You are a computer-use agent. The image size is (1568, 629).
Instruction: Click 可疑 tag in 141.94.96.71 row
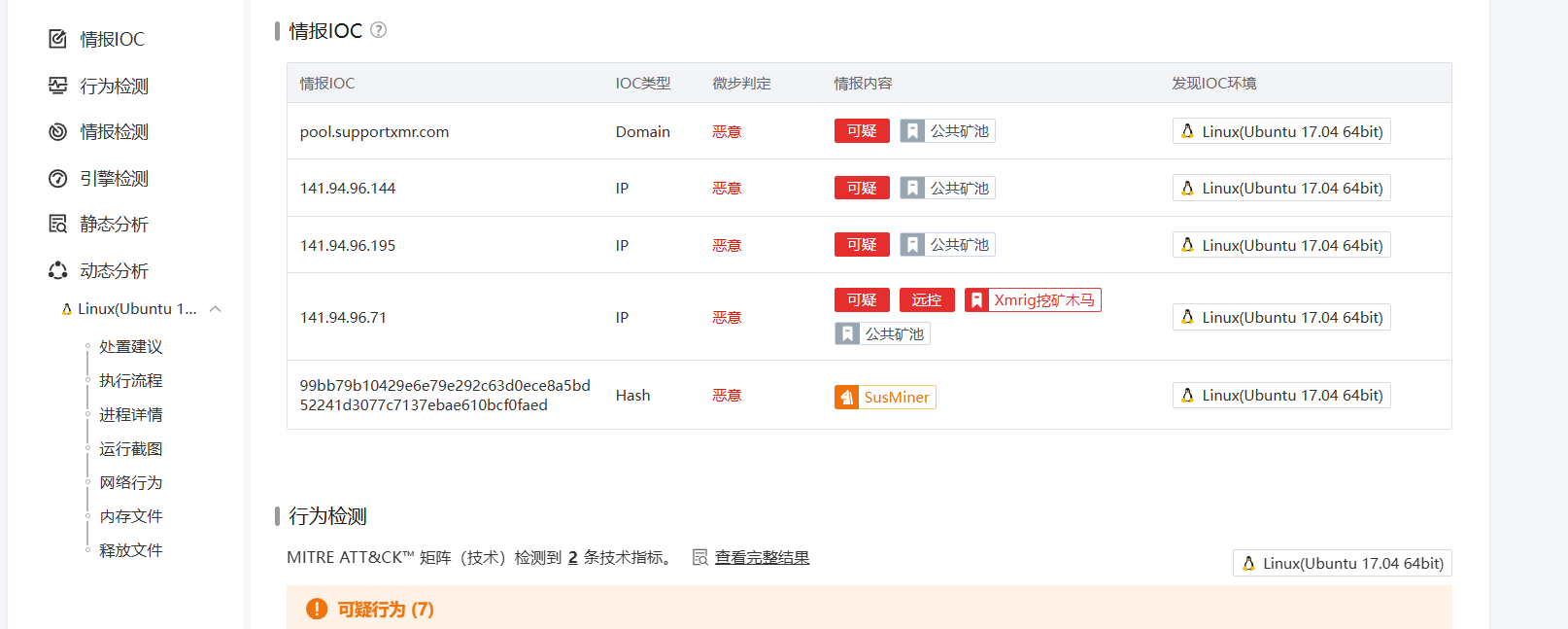tap(862, 300)
